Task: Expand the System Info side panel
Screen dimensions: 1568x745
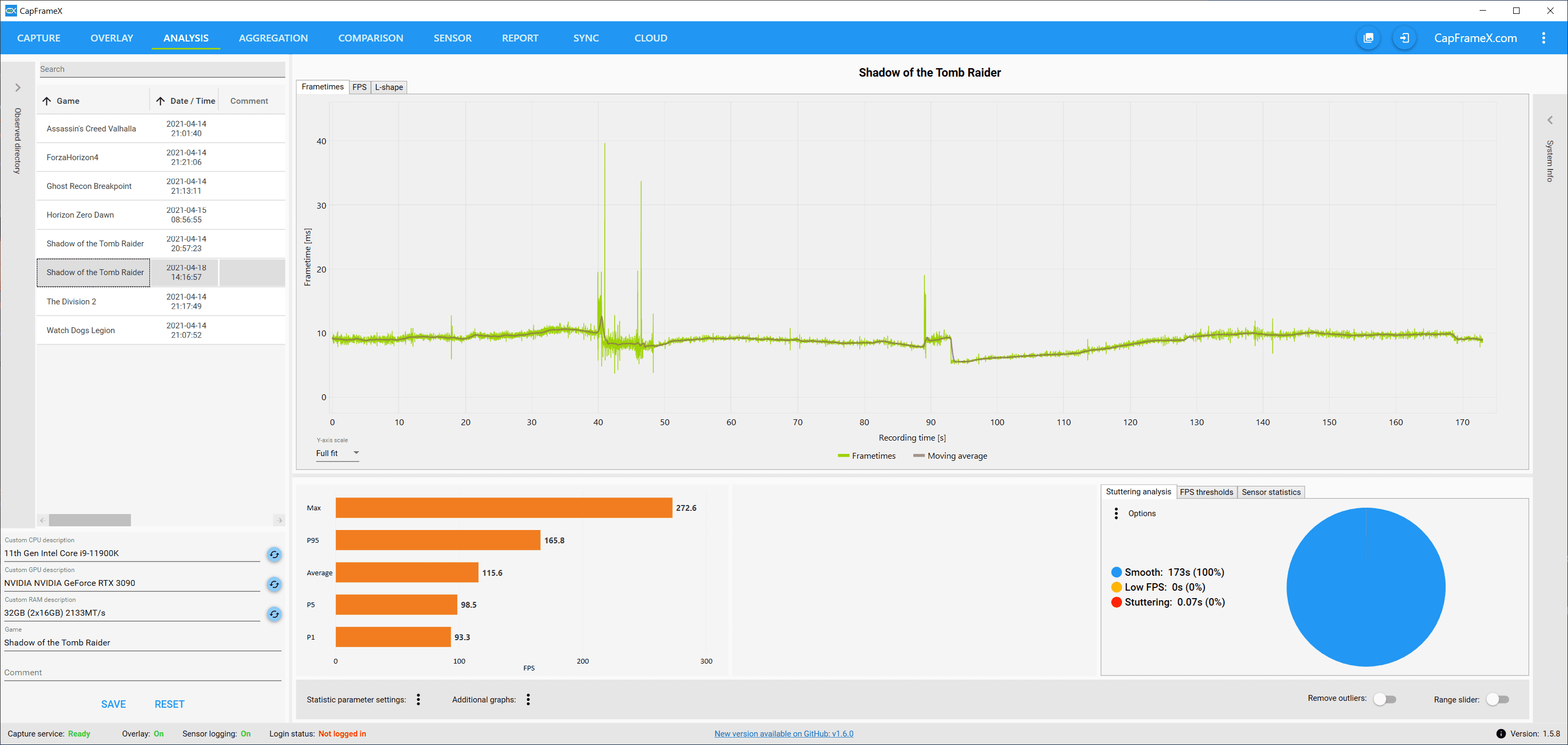Action: click(1550, 120)
